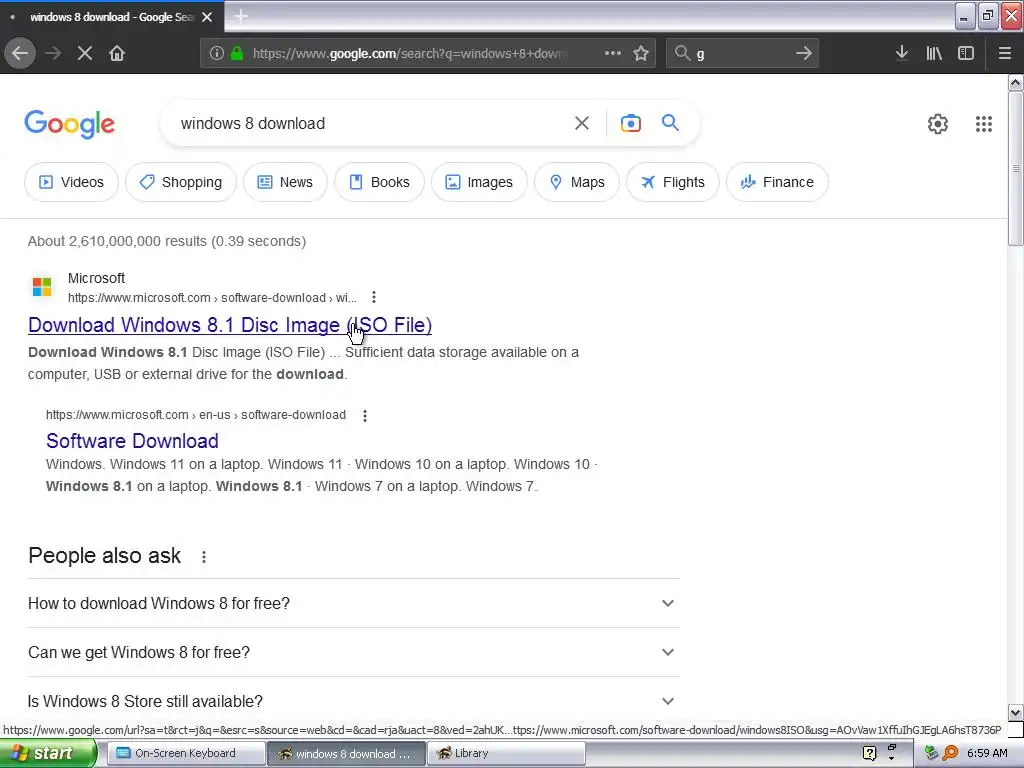Screen dimensions: 1024x768
Task: Filter results by Books
Action: [379, 182]
